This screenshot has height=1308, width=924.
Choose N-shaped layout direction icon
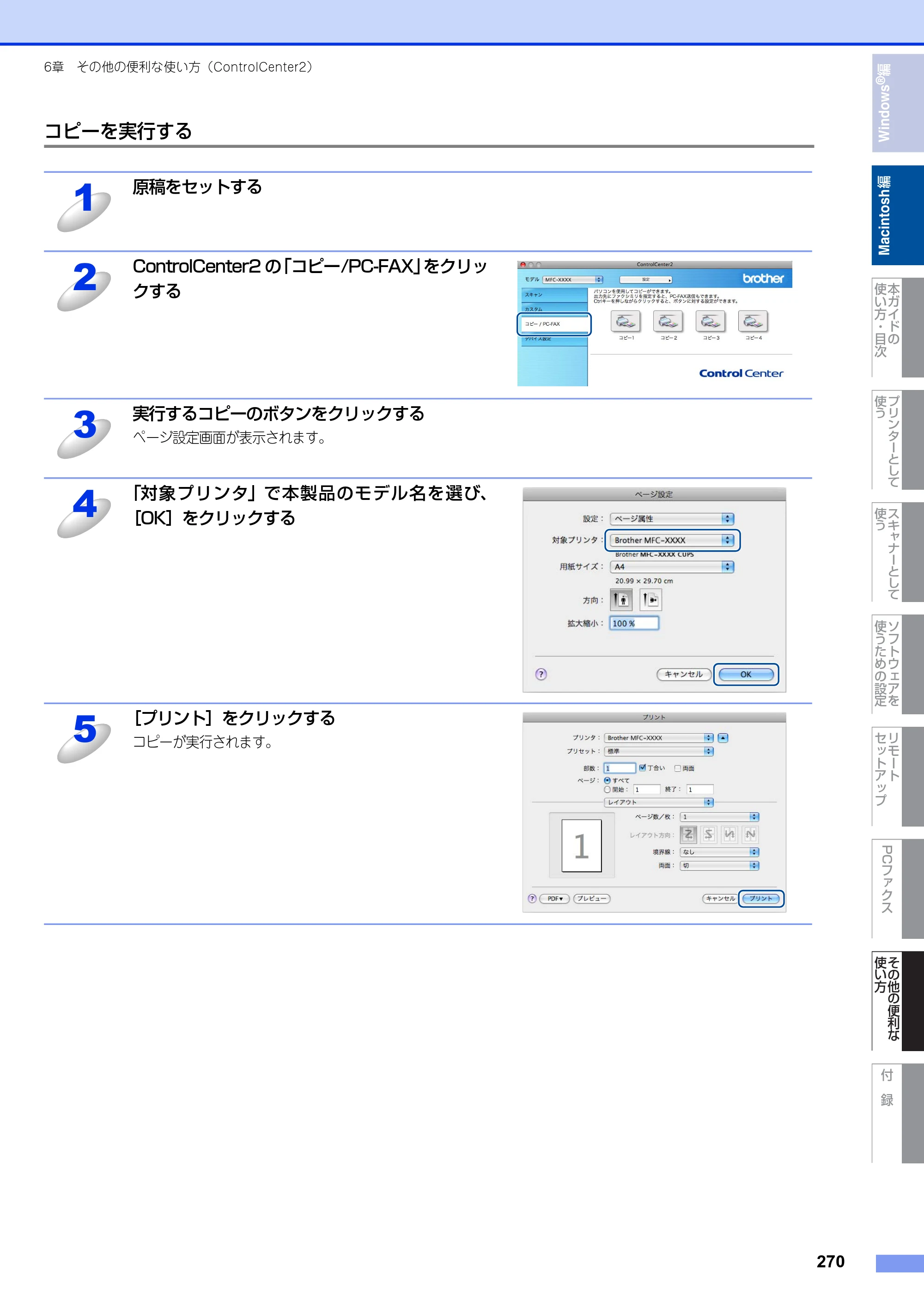coord(751,834)
